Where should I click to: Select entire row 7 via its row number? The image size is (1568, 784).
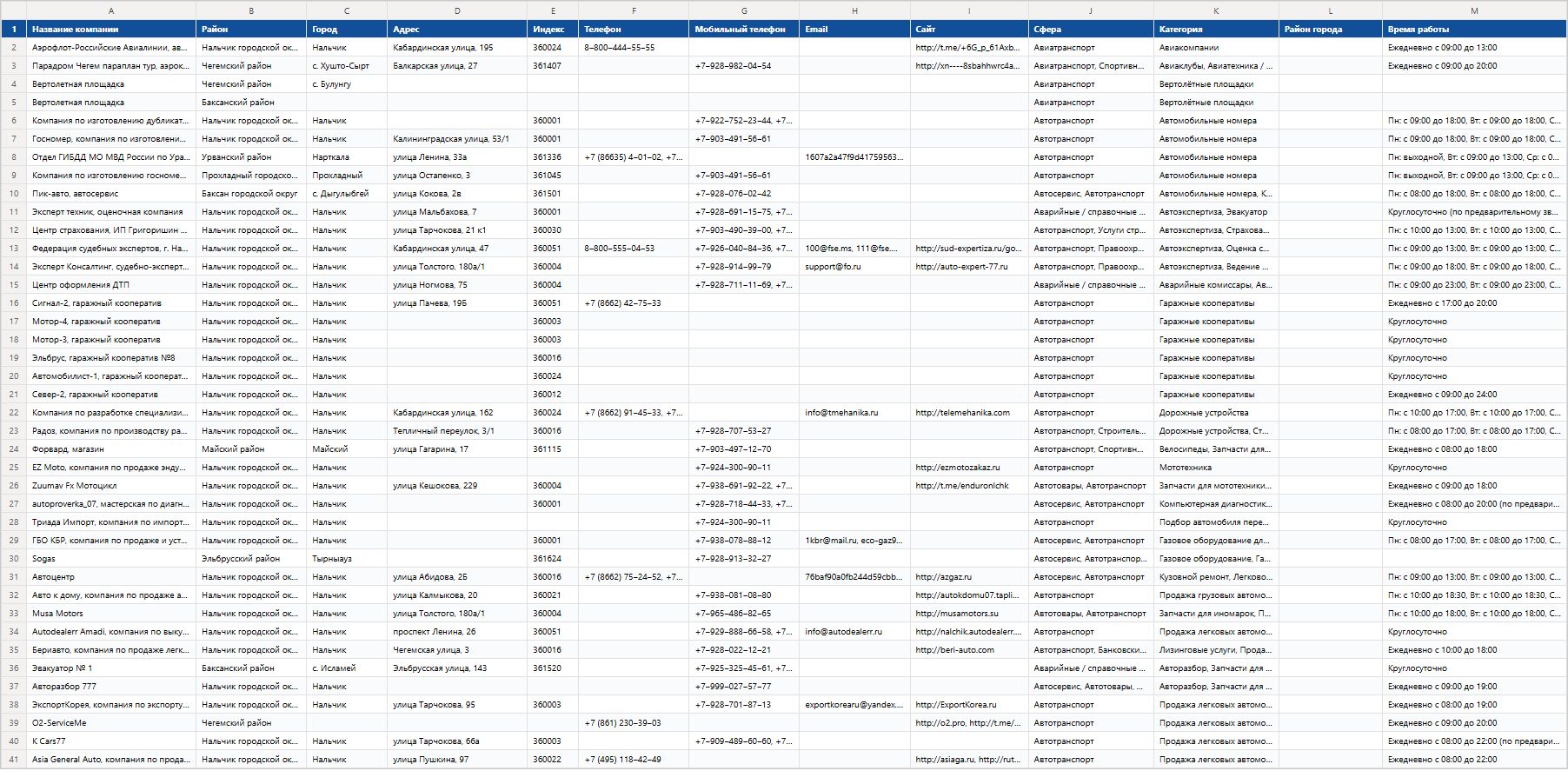(x=13, y=139)
